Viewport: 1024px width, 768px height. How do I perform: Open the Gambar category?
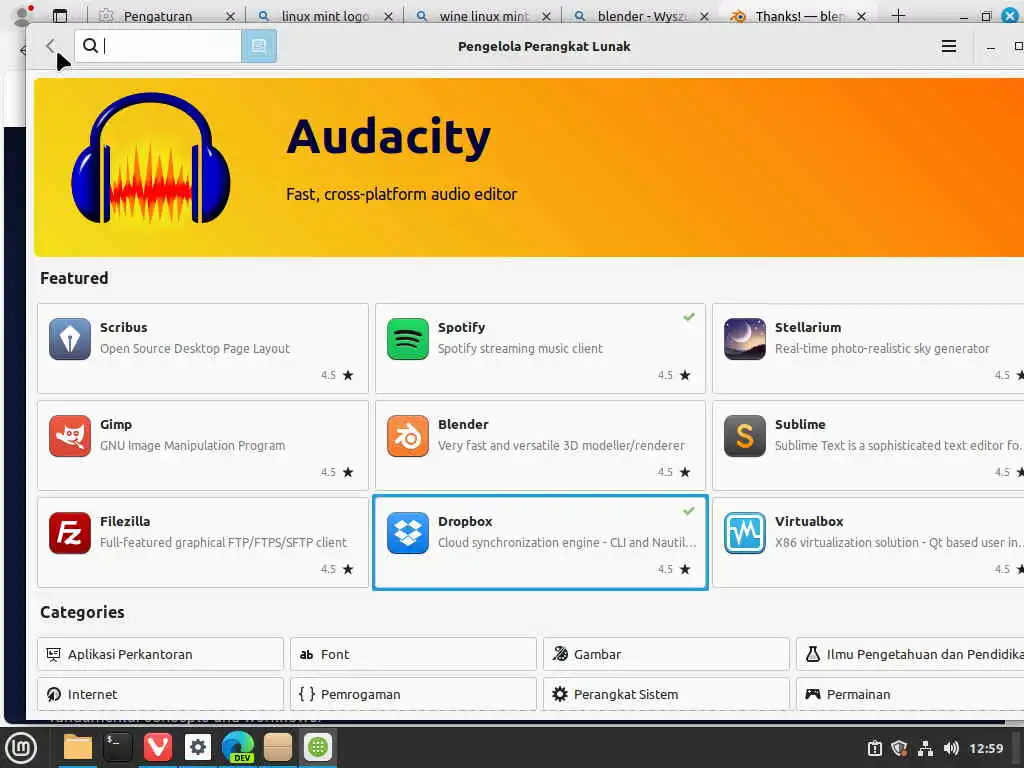click(x=666, y=654)
